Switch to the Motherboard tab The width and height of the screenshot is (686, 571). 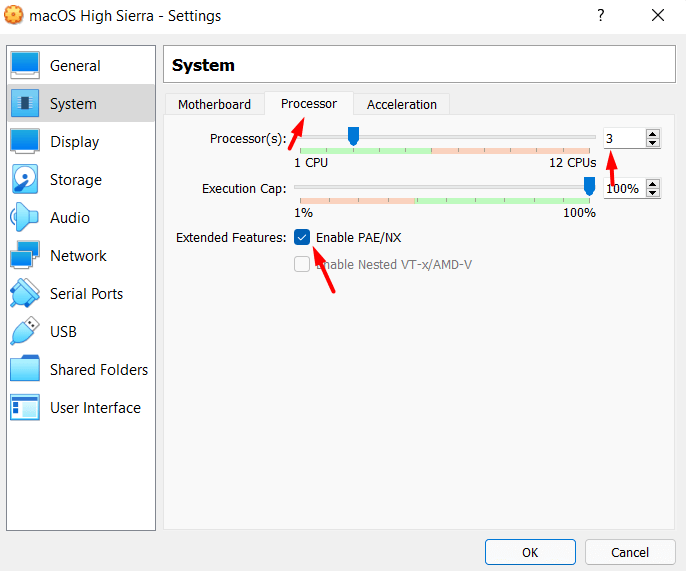point(214,104)
